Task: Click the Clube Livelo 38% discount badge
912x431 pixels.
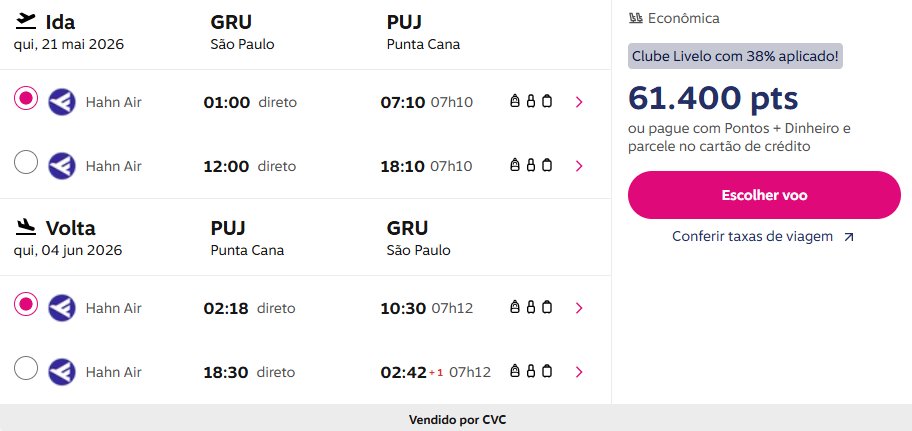Action: click(x=735, y=56)
